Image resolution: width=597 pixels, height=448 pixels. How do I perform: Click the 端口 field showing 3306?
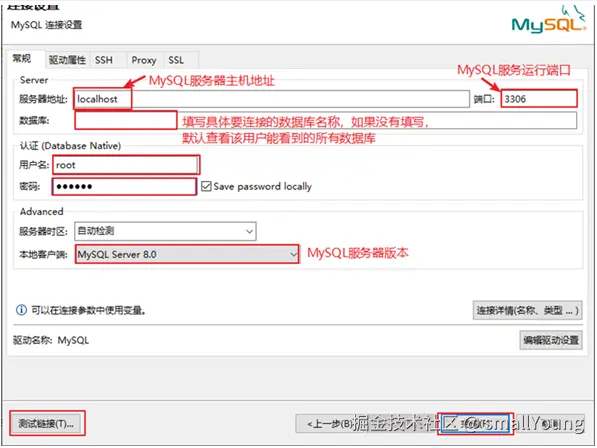tap(539, 99)
